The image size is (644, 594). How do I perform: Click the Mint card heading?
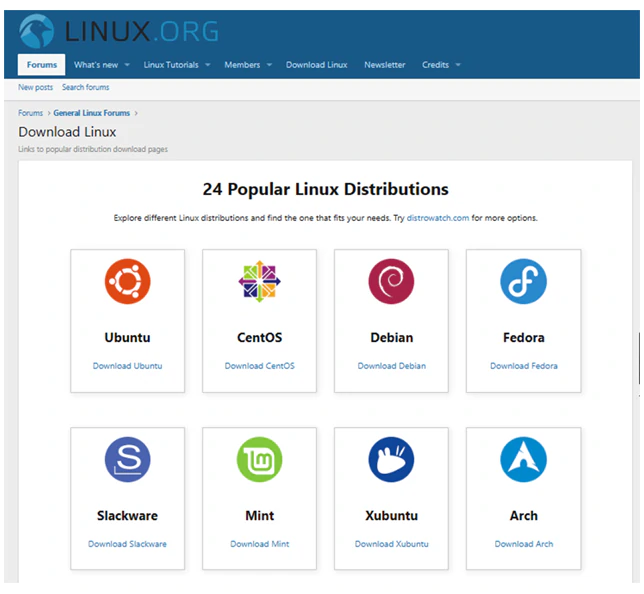pyautogui.click(x=260, y=516)
